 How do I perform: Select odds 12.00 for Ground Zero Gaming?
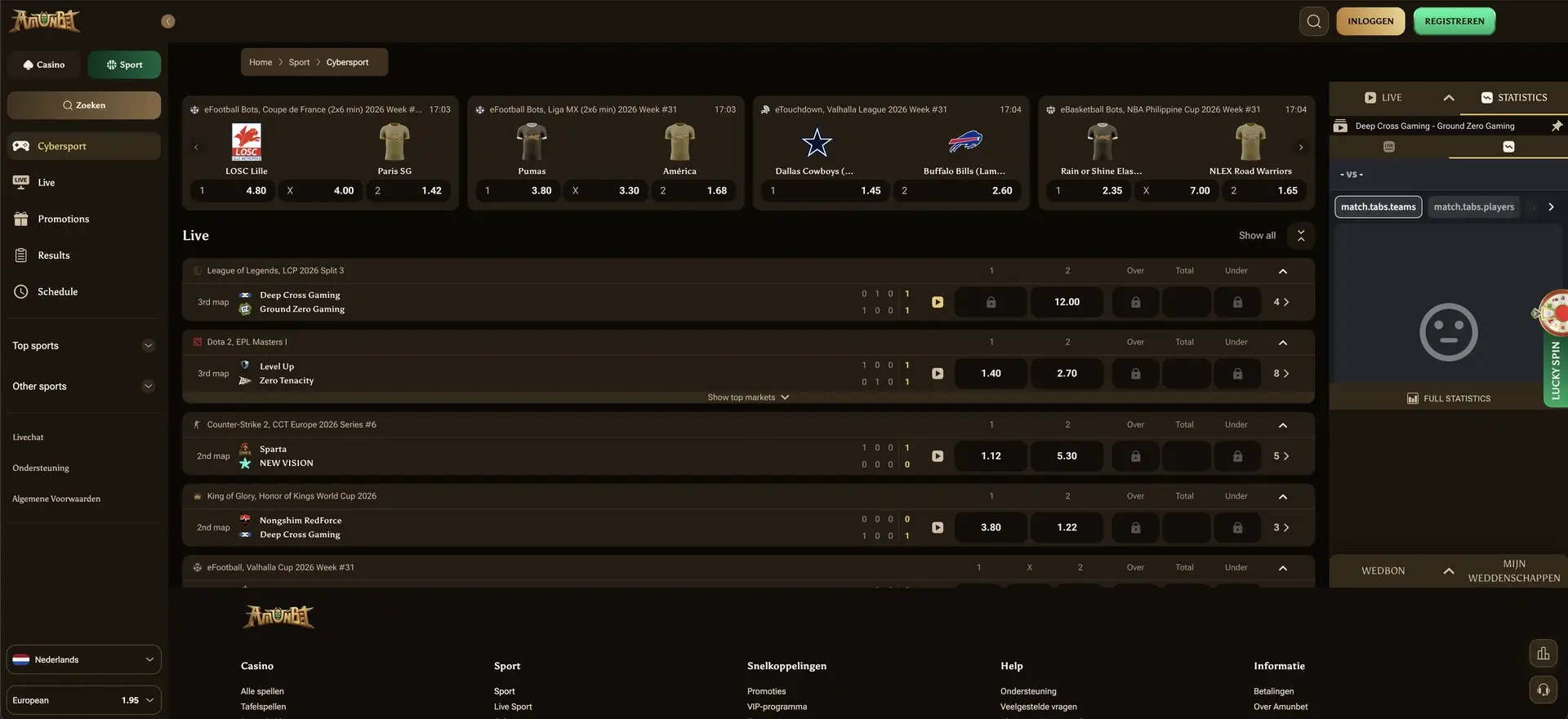click(1067, 302)
